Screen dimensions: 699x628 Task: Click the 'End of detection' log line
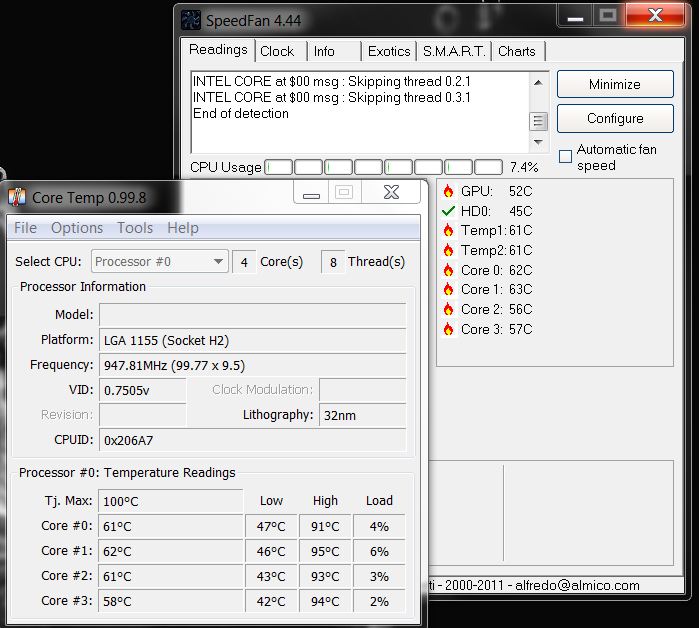(241, 114)
